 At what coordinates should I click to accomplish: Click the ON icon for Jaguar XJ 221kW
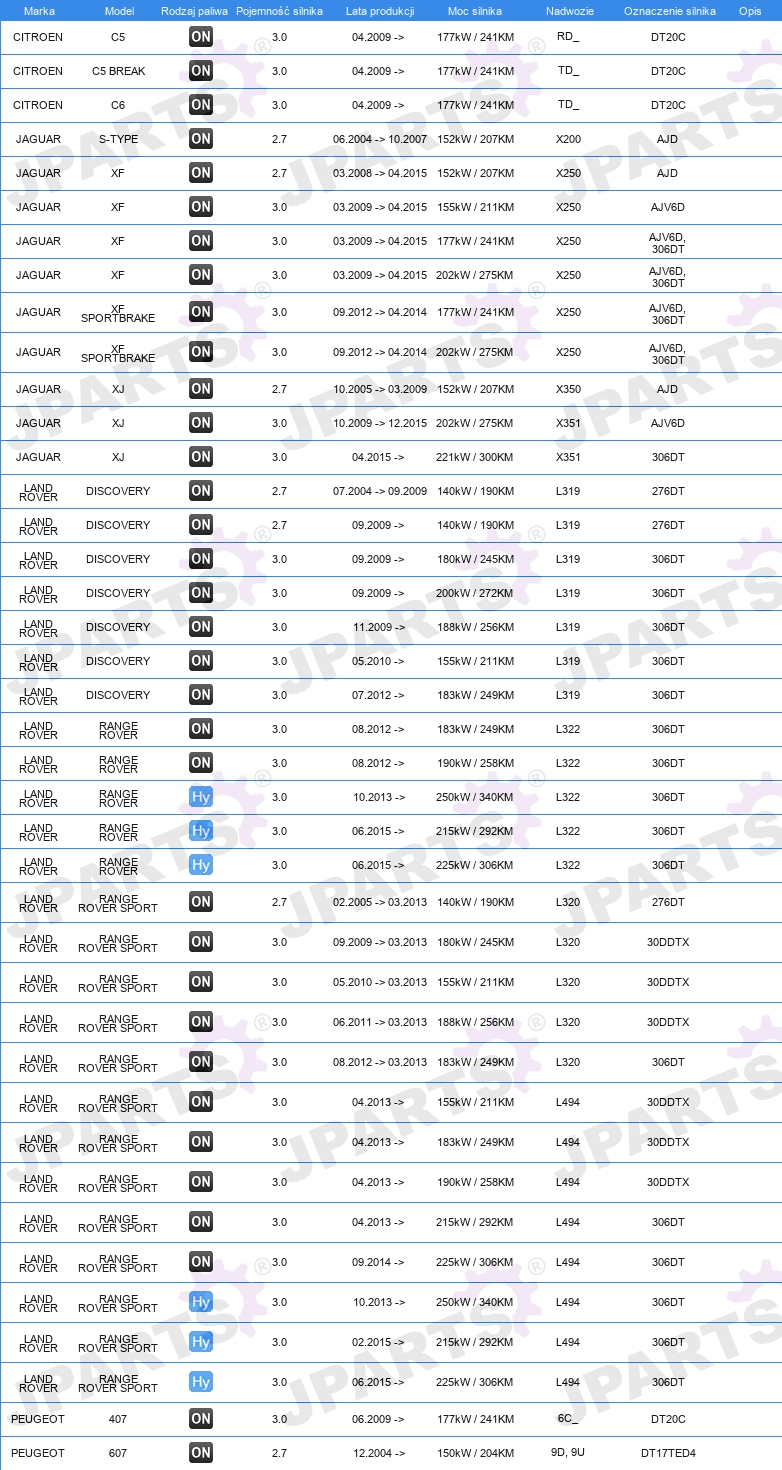pyautogui.click(x=201, y=457)
